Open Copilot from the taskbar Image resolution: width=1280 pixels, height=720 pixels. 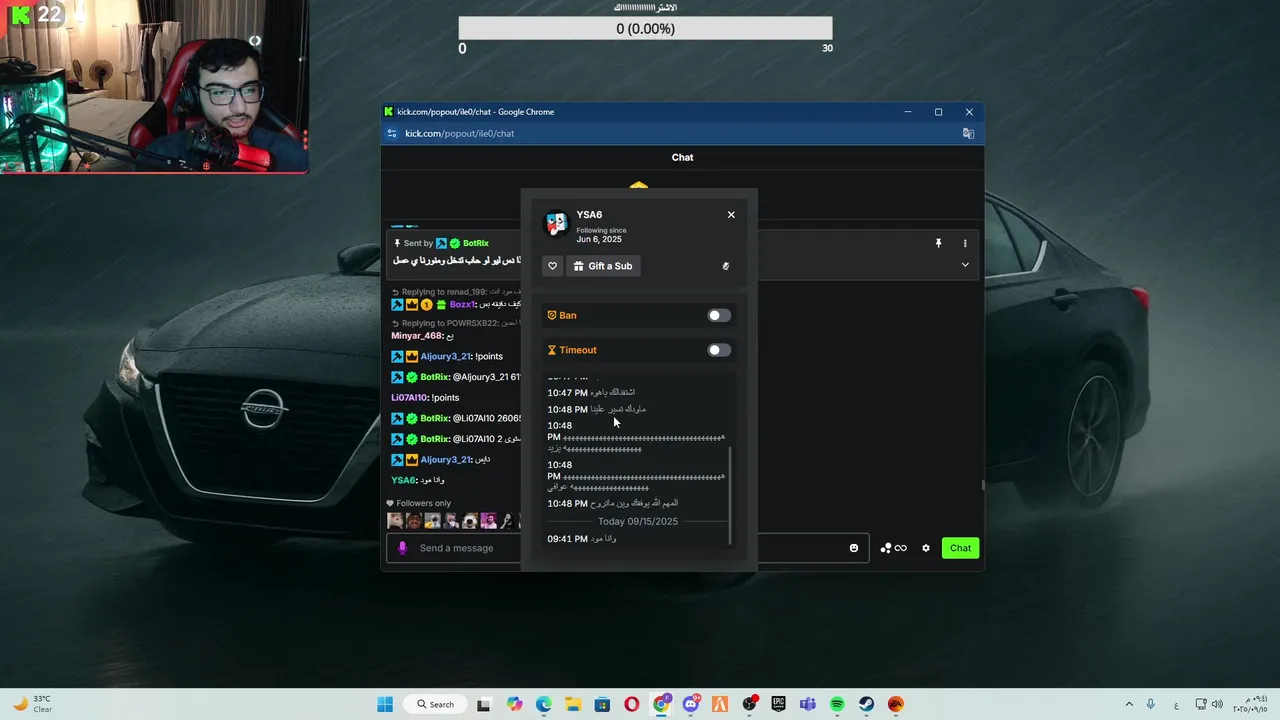click(x=514, y=704)
